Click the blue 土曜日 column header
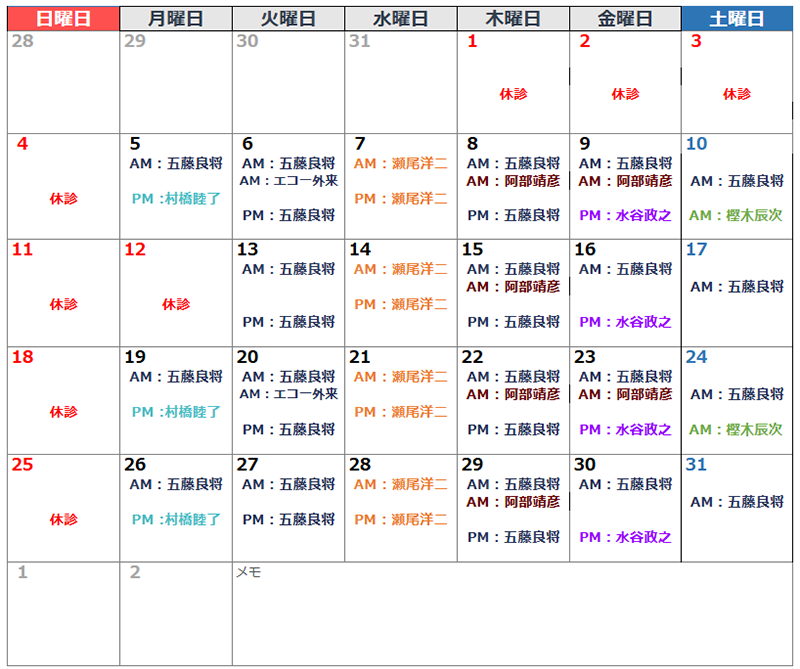The image size is (800, 669). coord(737,18)
